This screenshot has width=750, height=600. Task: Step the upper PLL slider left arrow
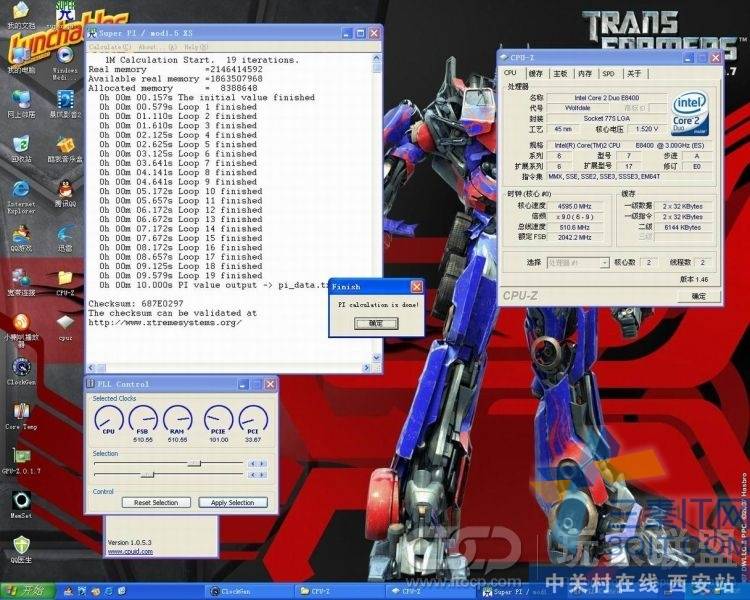pyautogui.click(x=253, y=464)
